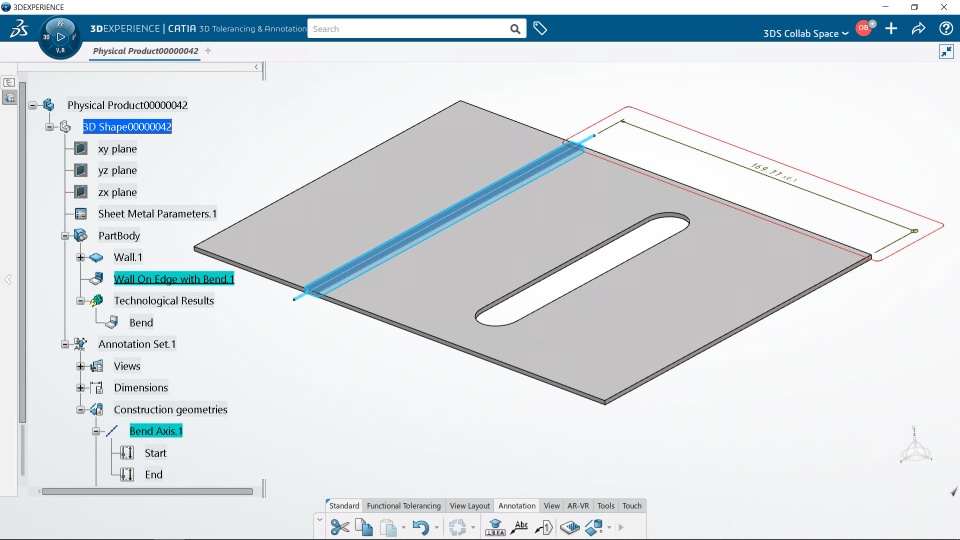The image size is (960, 540).
Task: Show more toolbar commands arrow
Action: pyautogui.click(x=621, y=527)
